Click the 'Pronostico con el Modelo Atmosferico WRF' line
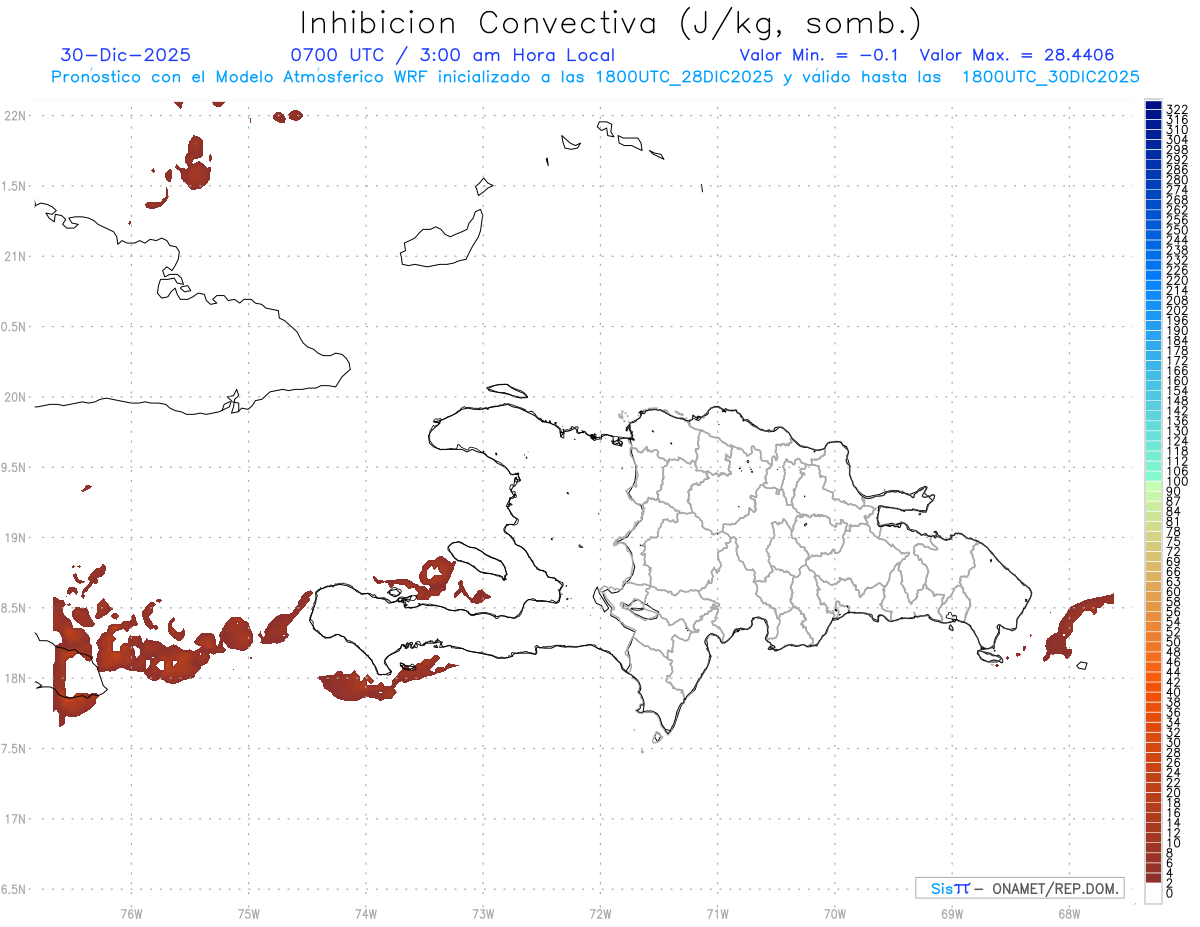Viewport: 1200px width, 927px height. tap(595, 77)
